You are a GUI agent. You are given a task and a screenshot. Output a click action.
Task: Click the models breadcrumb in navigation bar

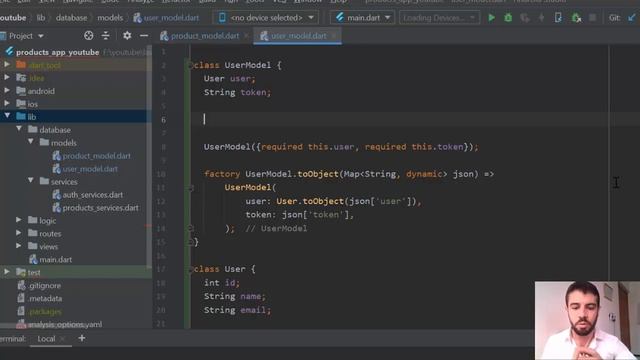110,18
